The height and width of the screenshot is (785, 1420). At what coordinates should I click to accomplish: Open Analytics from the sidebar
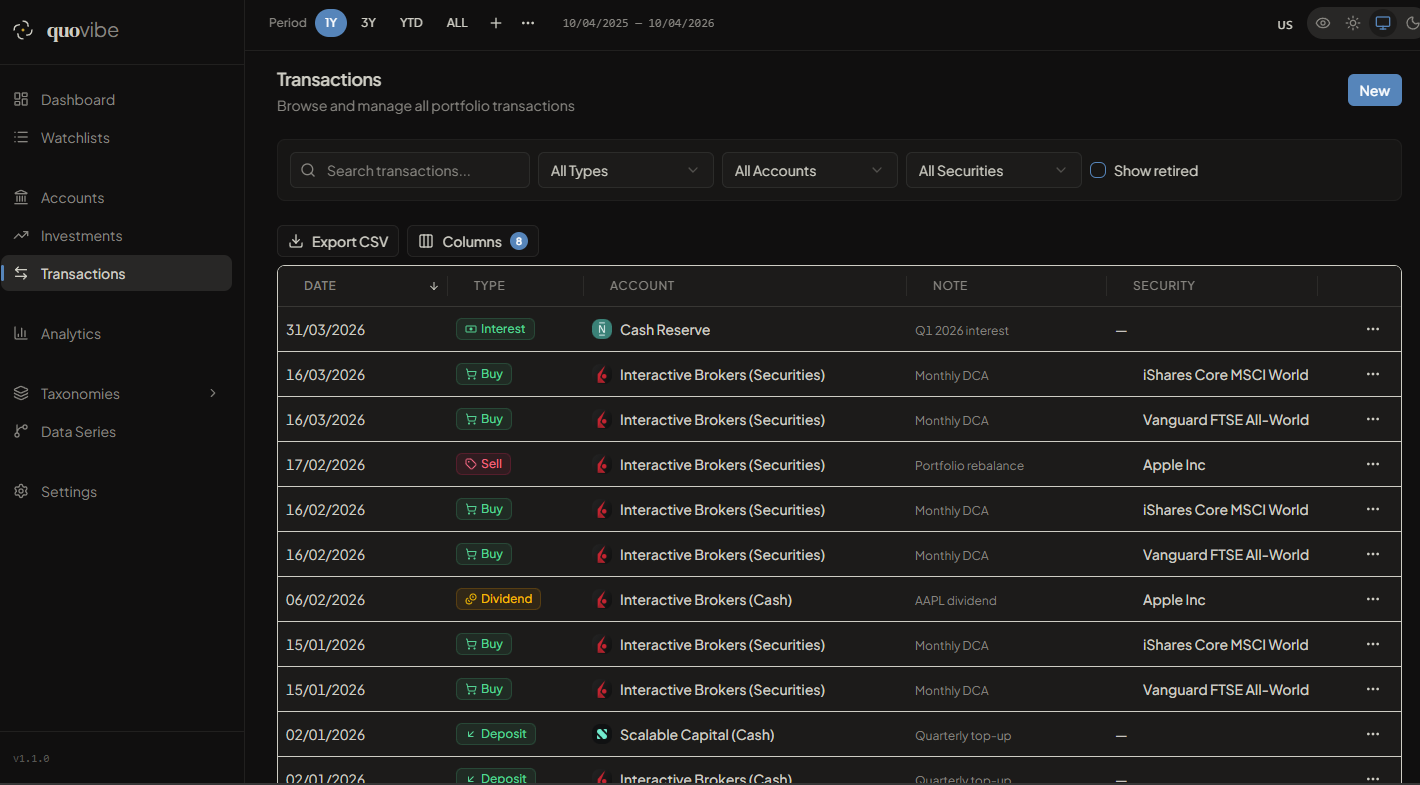pyautogui.click(x=70, y=334)
